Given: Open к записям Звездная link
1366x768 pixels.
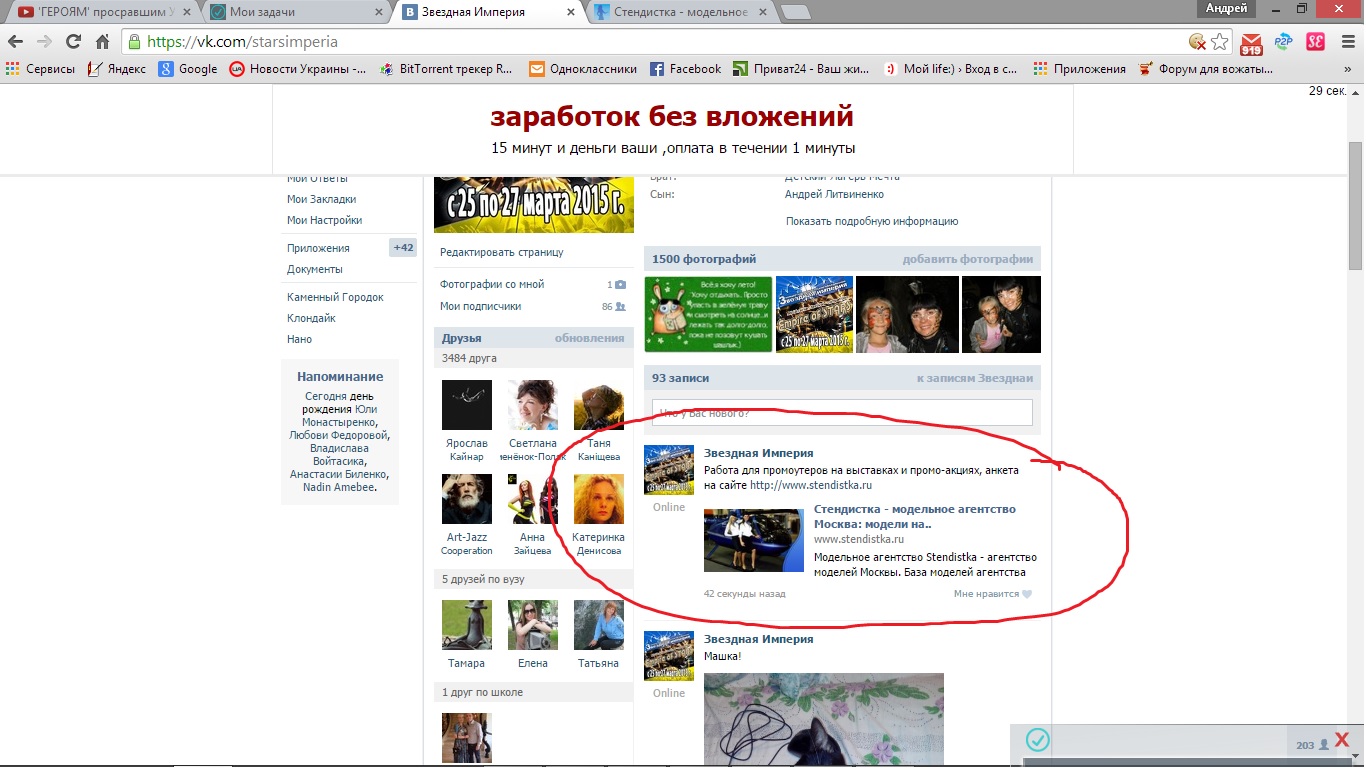Looking at the screenshot, I should click(x=975, y=378).
